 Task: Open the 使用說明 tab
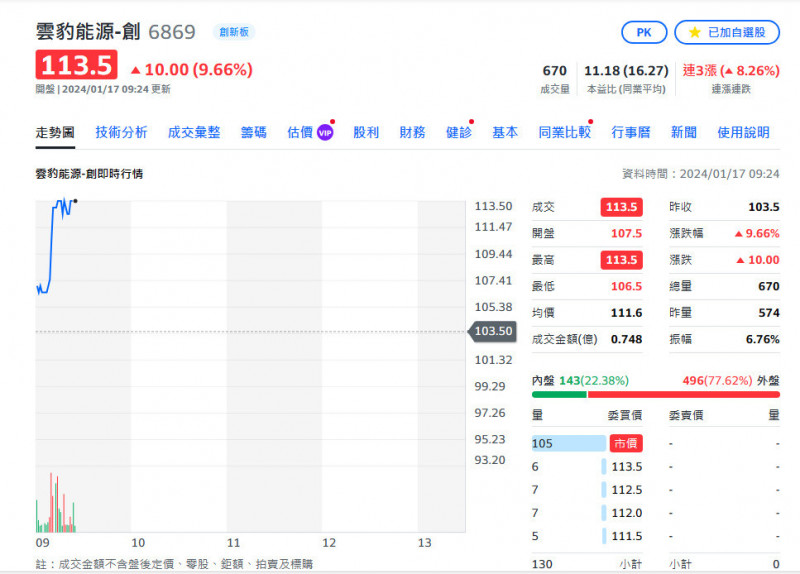pyautogui.click(x=743, y=133)
